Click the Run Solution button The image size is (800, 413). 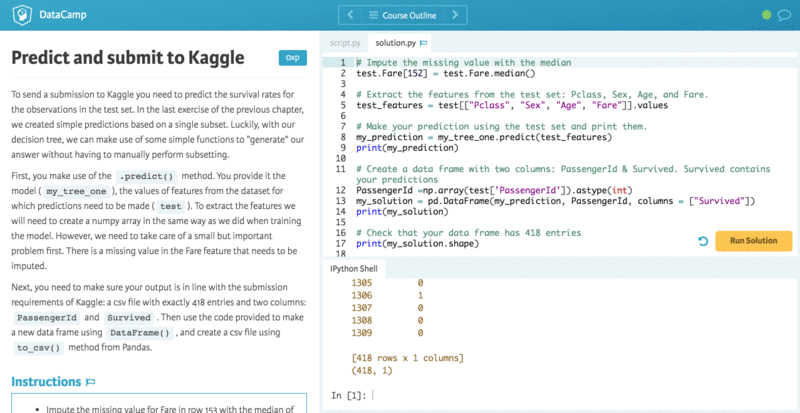point(754,241)
